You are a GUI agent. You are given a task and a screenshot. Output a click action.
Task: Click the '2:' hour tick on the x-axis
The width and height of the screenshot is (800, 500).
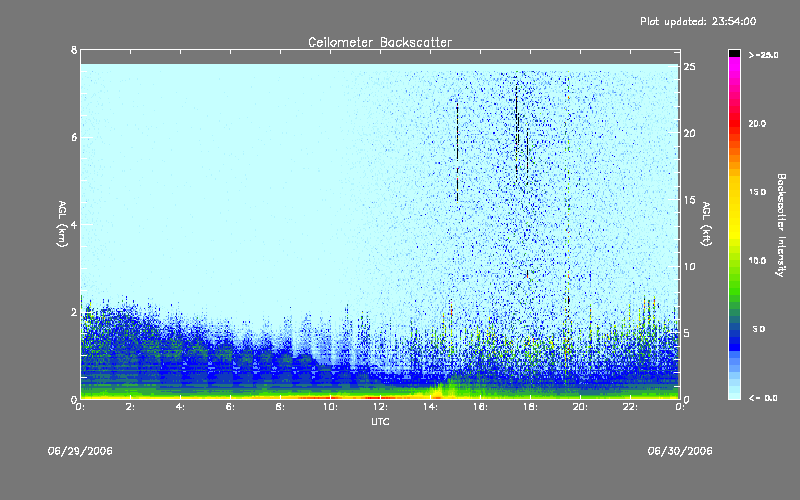131,407
